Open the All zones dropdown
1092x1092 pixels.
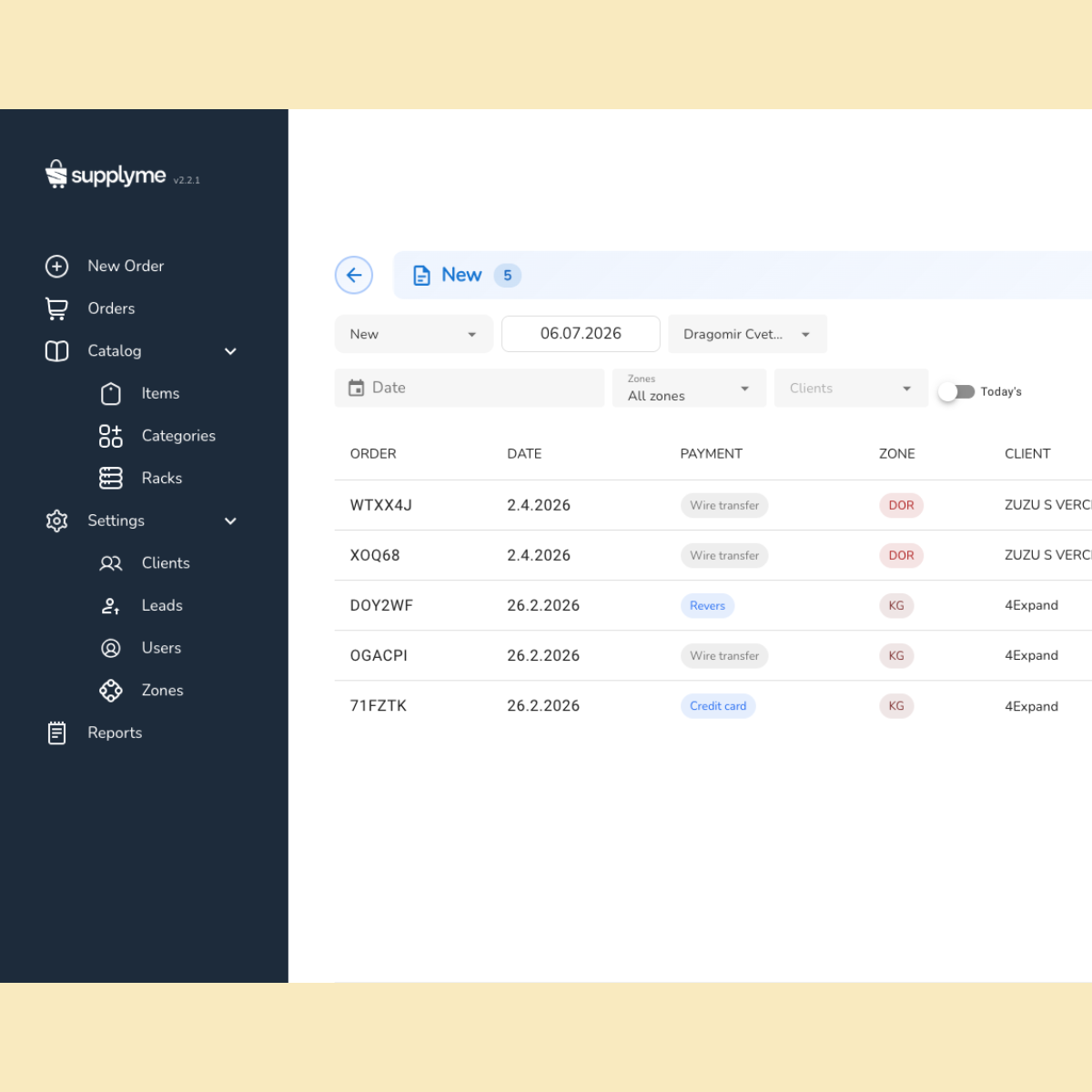pos(689,388)
